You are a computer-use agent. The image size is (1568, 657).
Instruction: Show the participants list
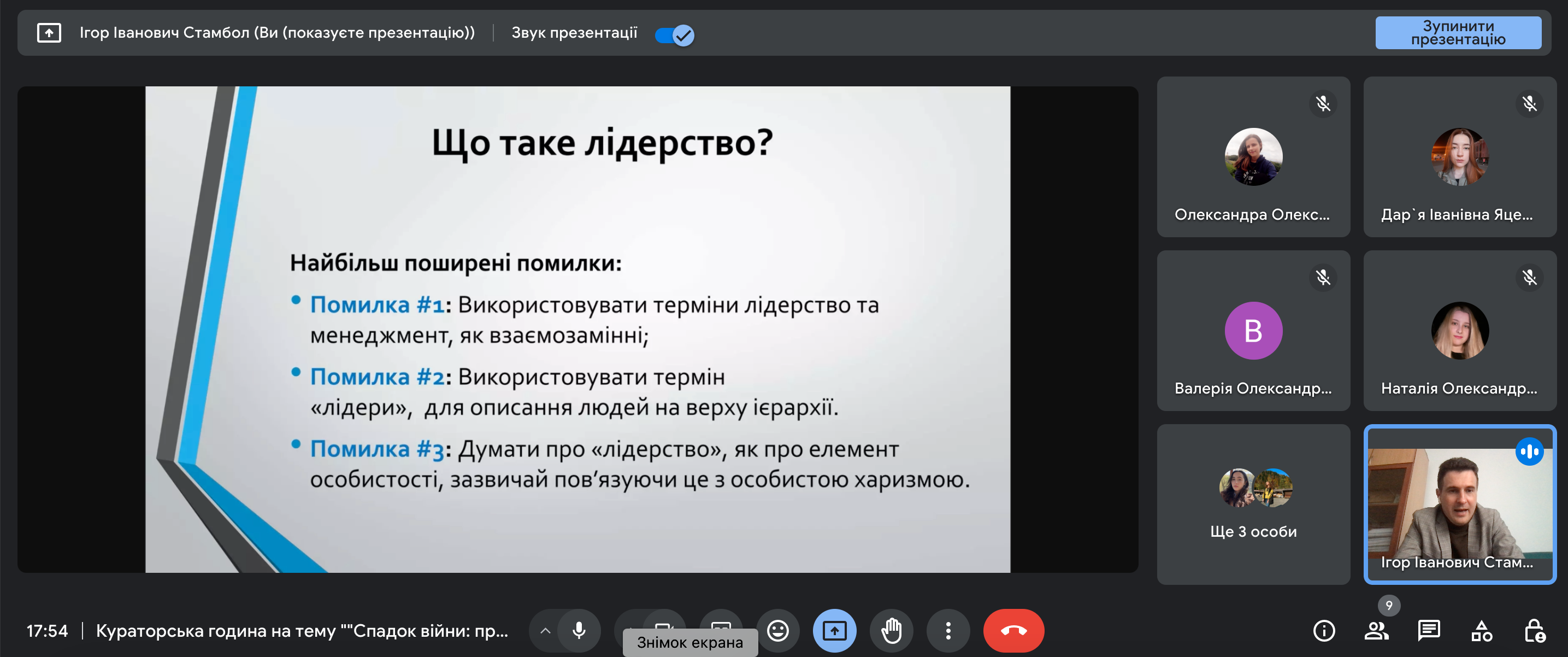[x=1376, y=630]
